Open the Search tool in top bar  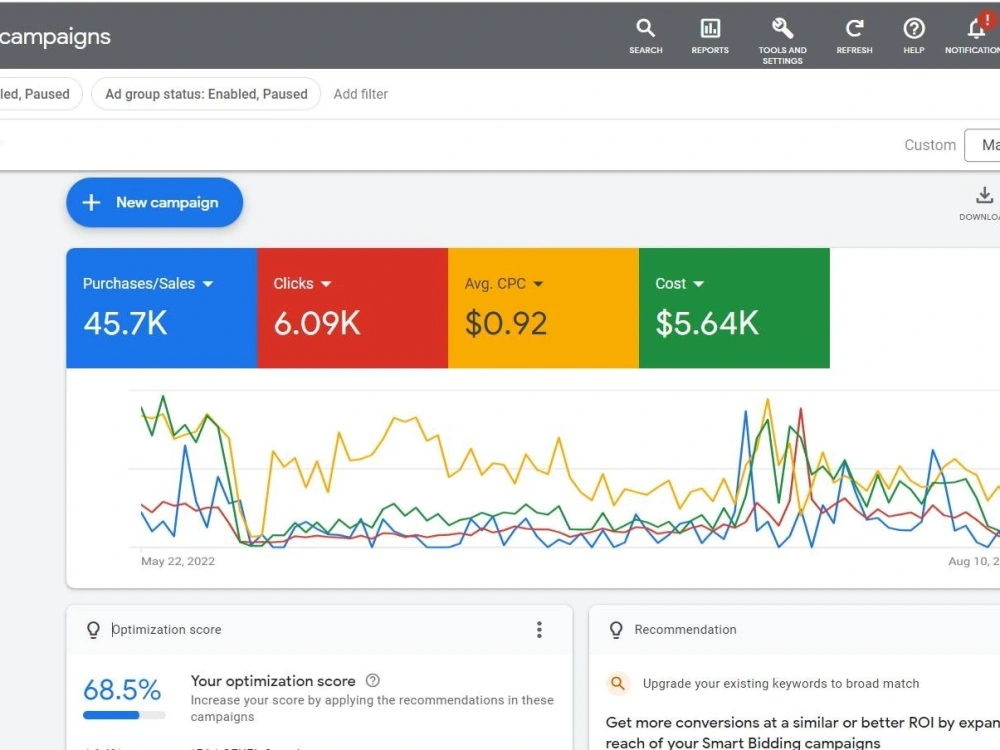(645, 36)
